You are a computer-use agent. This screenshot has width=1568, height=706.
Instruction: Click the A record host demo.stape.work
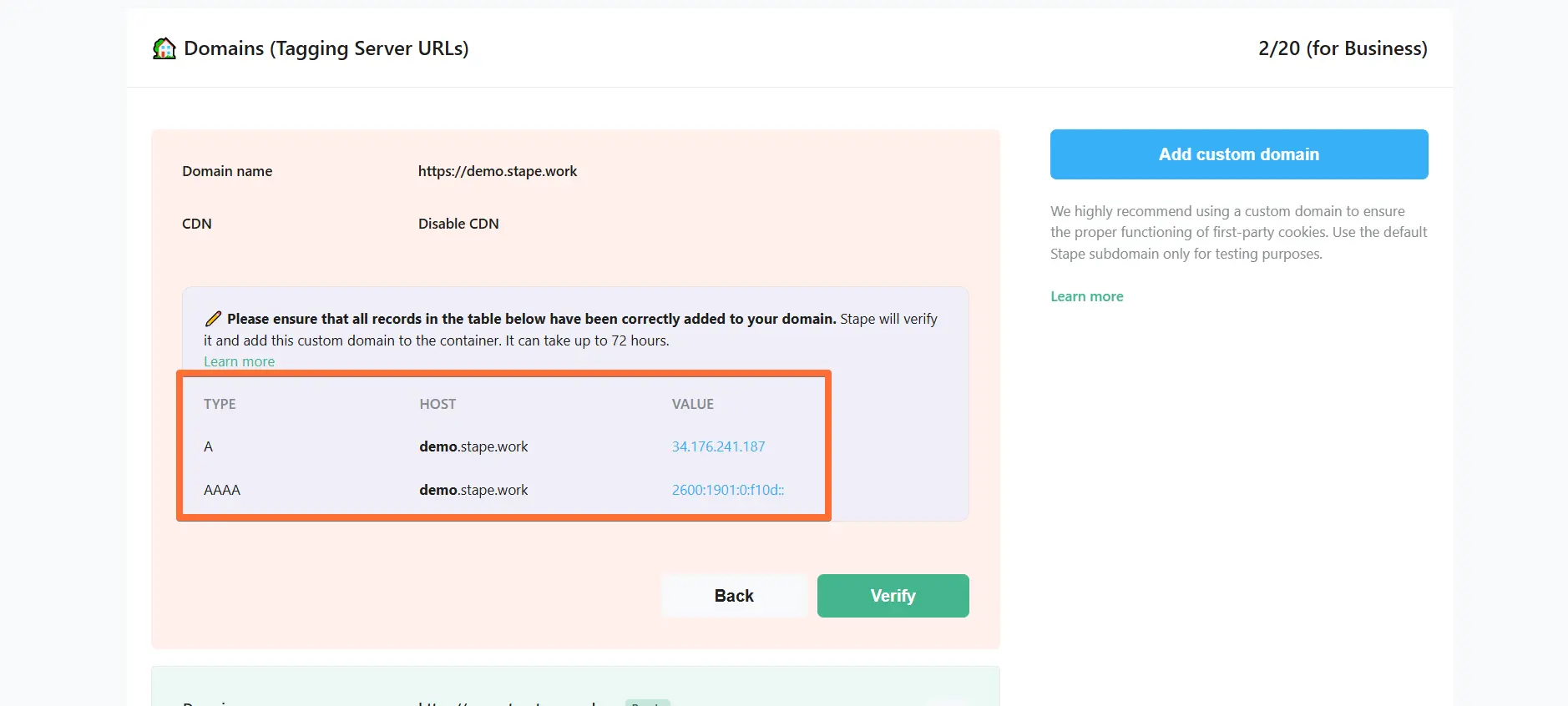(473, 446)
